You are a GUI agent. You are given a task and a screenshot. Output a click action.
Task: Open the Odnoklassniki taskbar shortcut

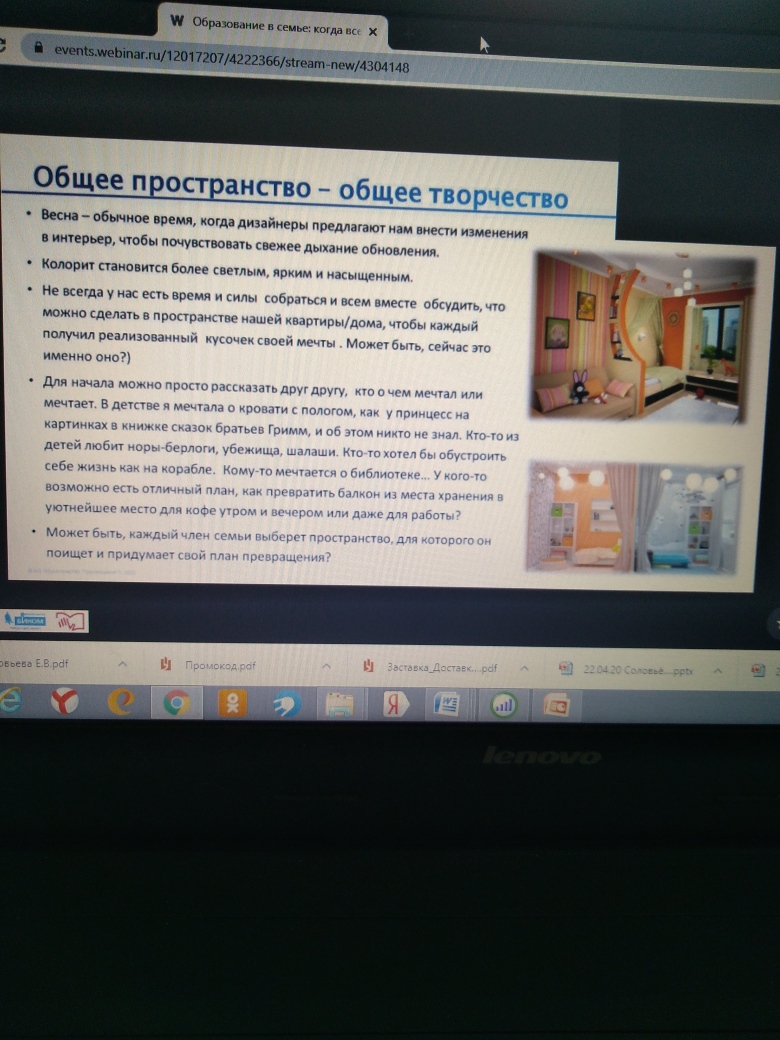pos(232,704)
